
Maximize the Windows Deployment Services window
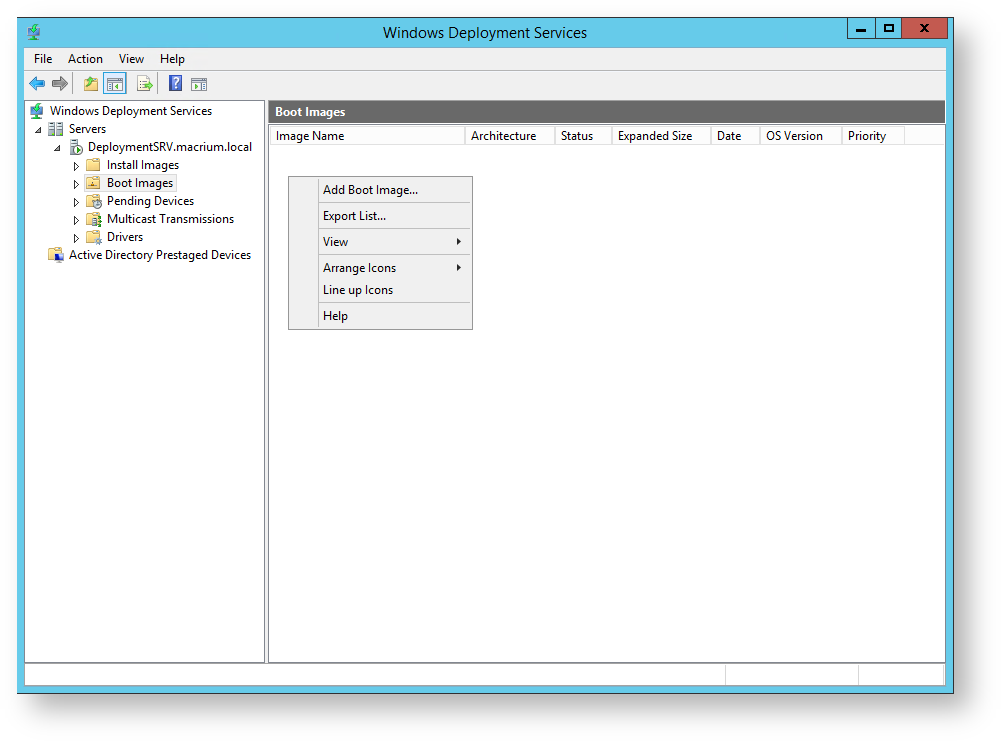click(x=888, y=29)
